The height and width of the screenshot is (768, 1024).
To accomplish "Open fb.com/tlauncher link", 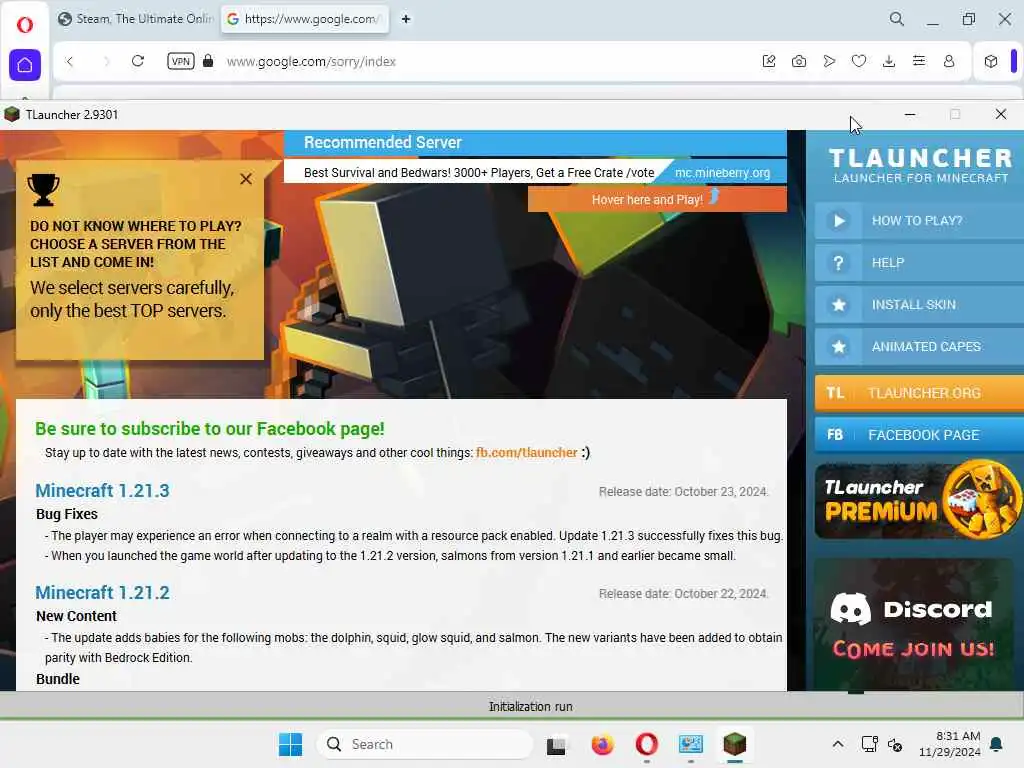I will pyautogui.click(x=526, y=453).
